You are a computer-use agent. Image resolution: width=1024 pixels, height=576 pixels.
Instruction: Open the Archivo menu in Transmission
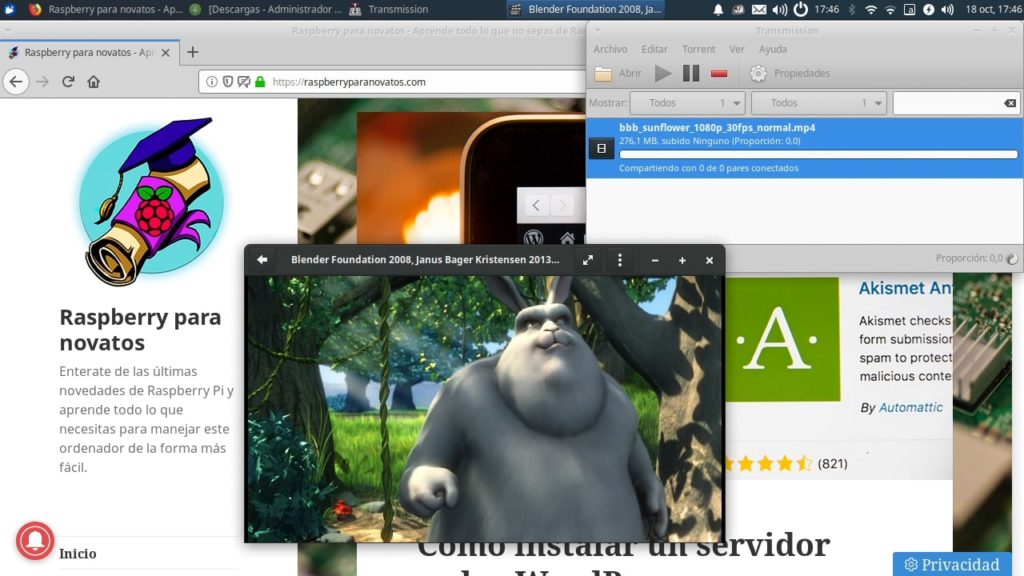610,49
